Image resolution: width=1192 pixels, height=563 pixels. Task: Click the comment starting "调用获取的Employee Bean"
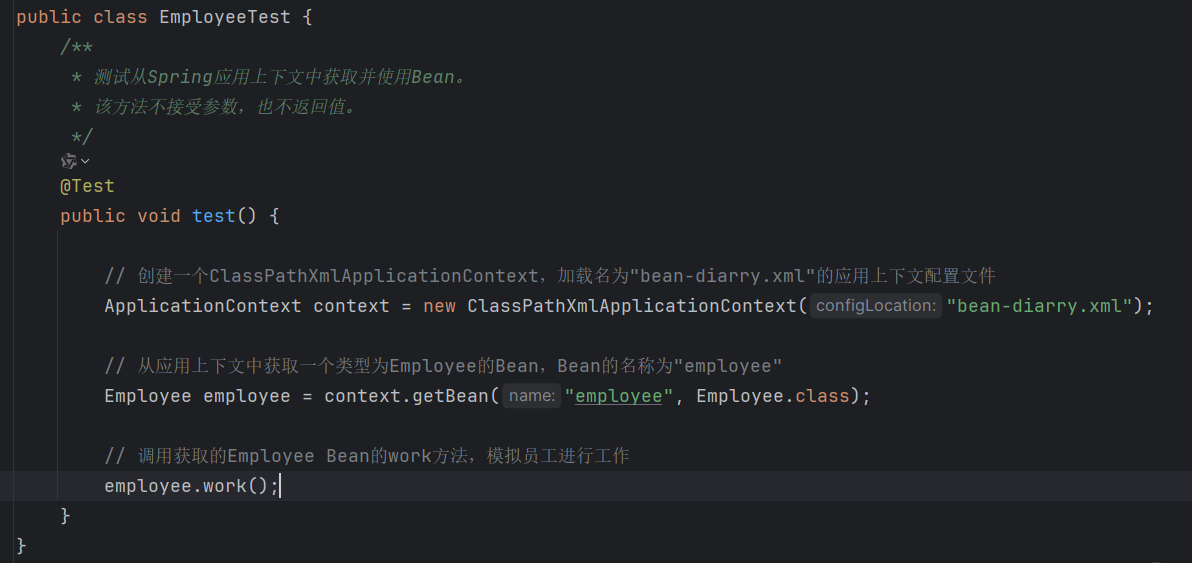tap(367, 457)
